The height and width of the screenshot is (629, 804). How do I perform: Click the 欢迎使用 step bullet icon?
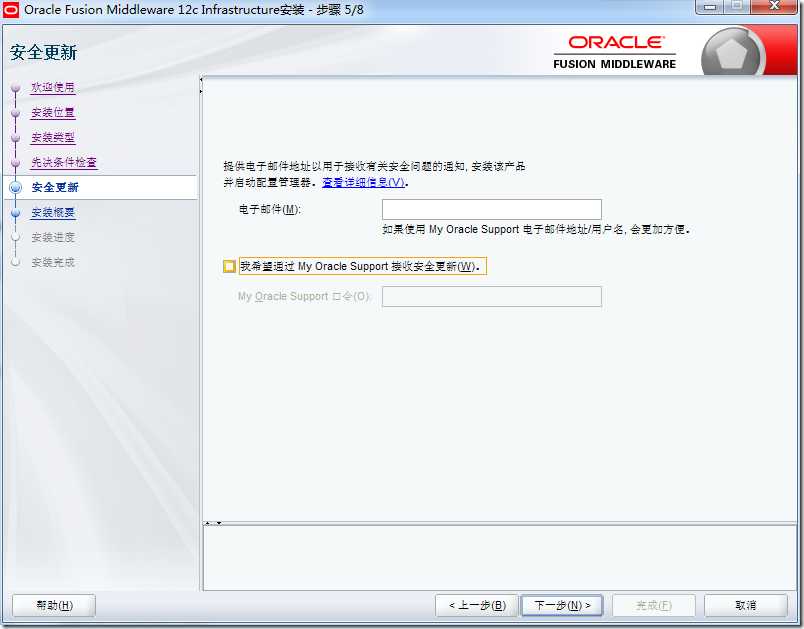click(x=16, y=88)
